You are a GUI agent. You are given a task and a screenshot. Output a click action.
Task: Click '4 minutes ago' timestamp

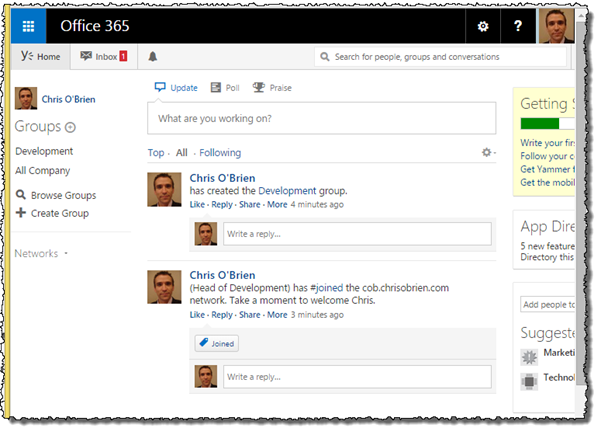pyautogui.click(x=317, y=205)
